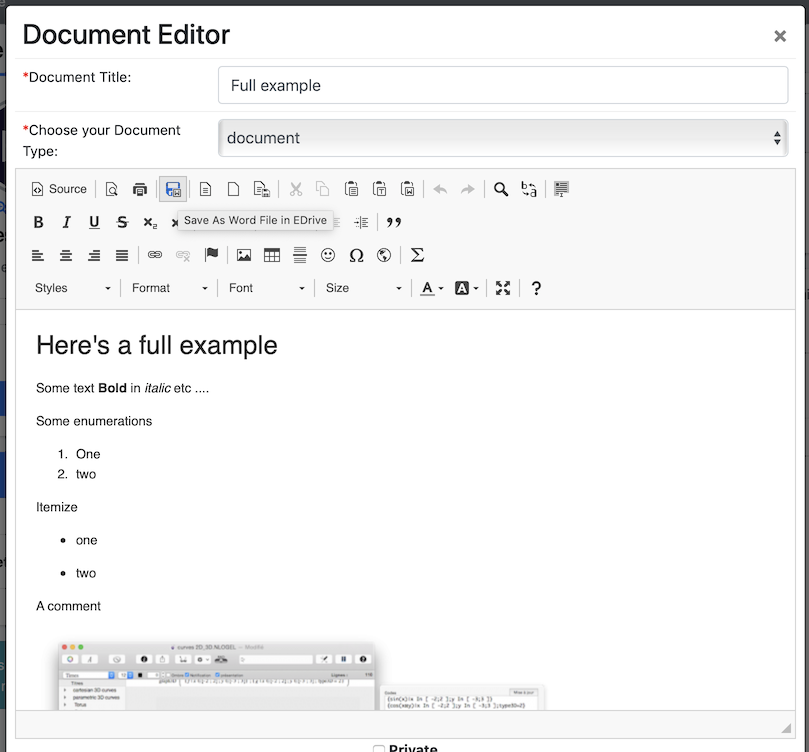Click Paste from Word icon
The height and width of the screenshot is (752, 809).
pyautogui.click(x=407, y=189)
